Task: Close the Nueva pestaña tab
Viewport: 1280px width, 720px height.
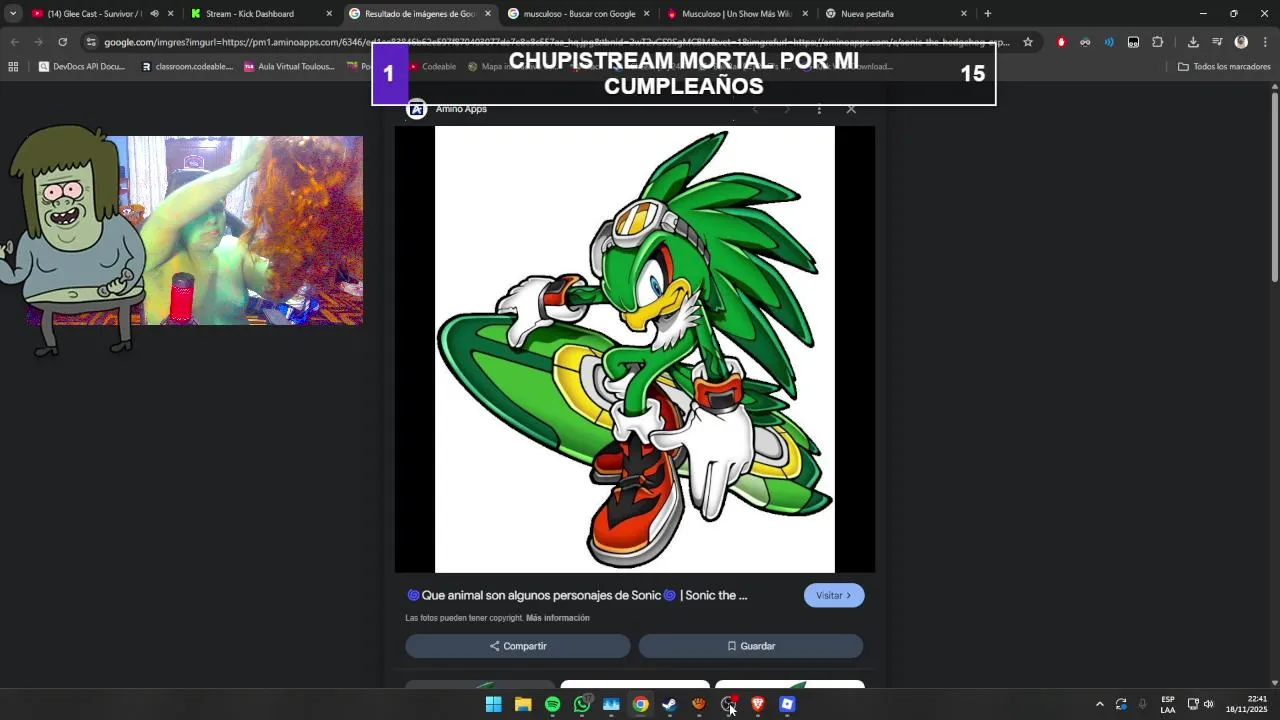Action: coord(964,14)
